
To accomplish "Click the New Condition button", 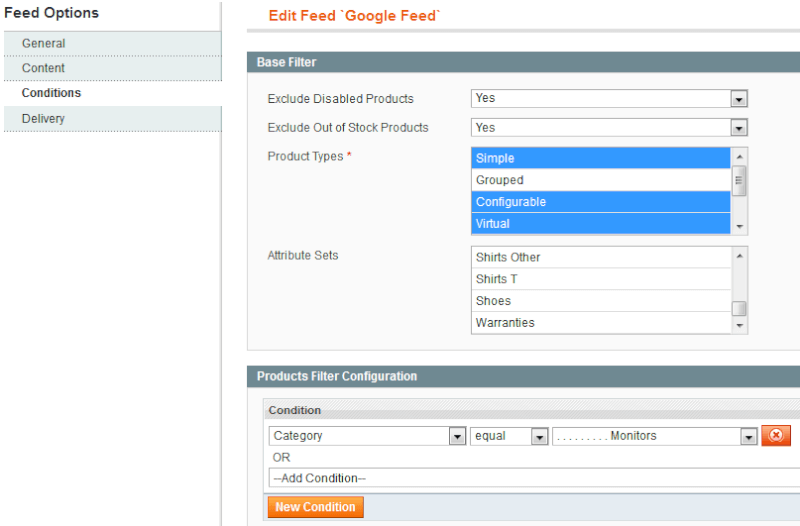I will pyautogui.click(x=315, y=507).
